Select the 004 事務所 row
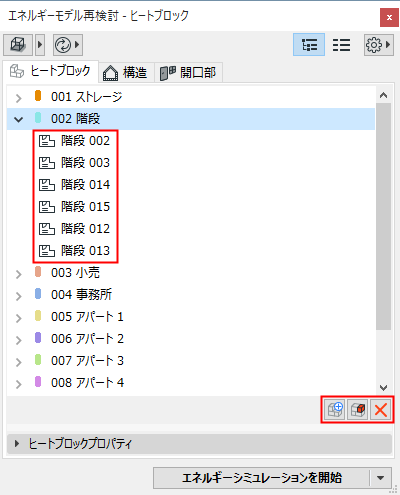Viewport: 400px width, 495px height. tap(191, 295)
